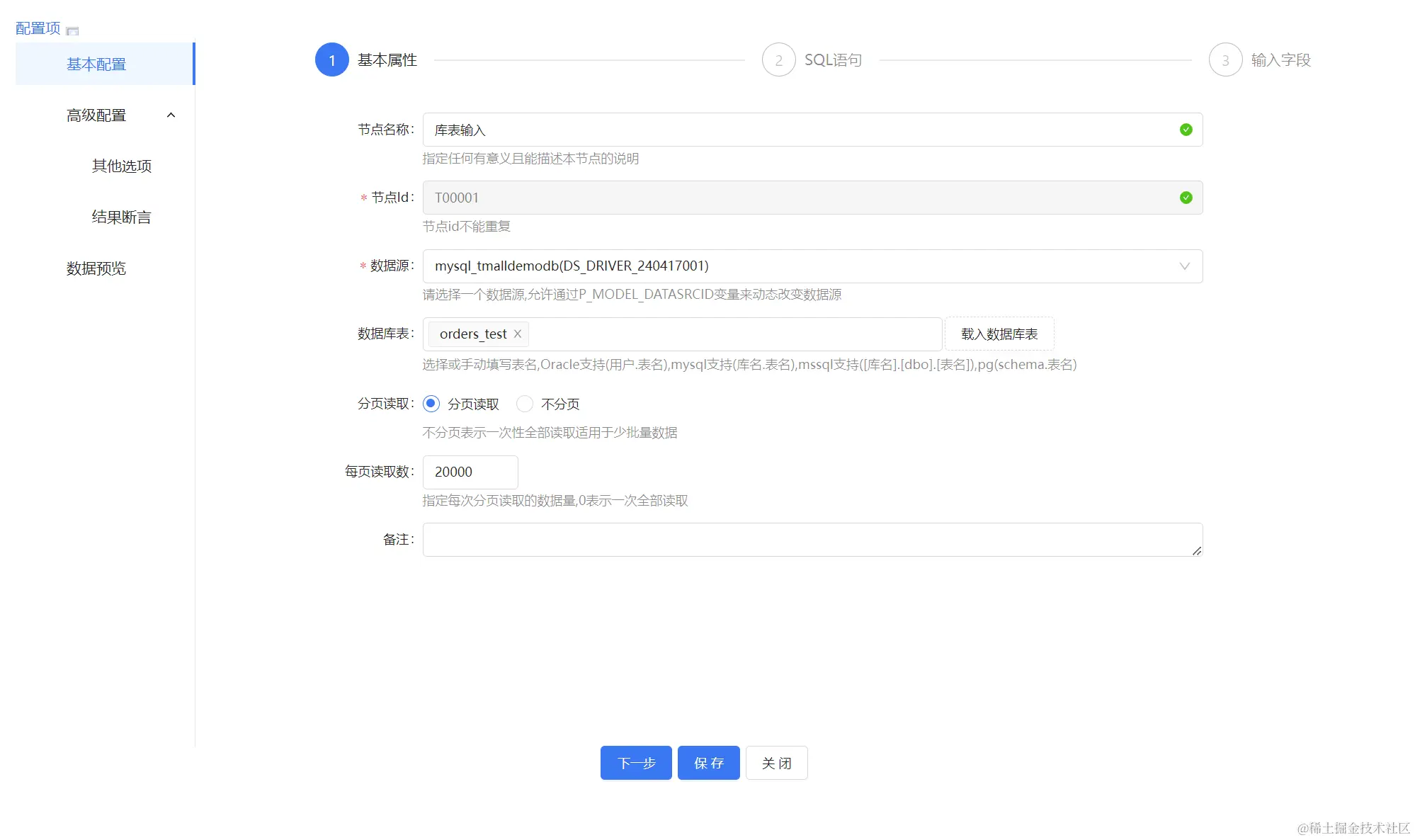Collapse the 高级配置 menu chevron
The image size is (1415, 840).
[x=171, y=115]
